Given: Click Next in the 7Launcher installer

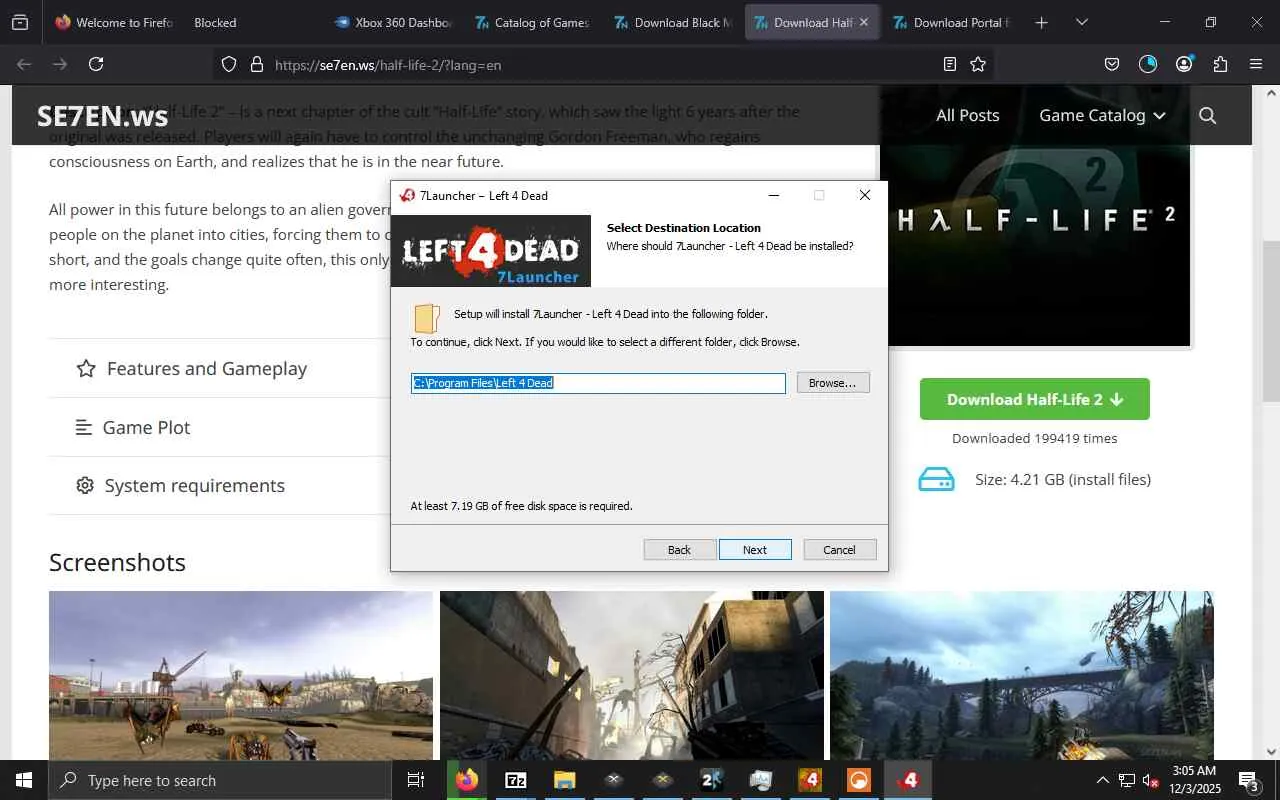Looking at the screenshot, I should click(755, 550).
